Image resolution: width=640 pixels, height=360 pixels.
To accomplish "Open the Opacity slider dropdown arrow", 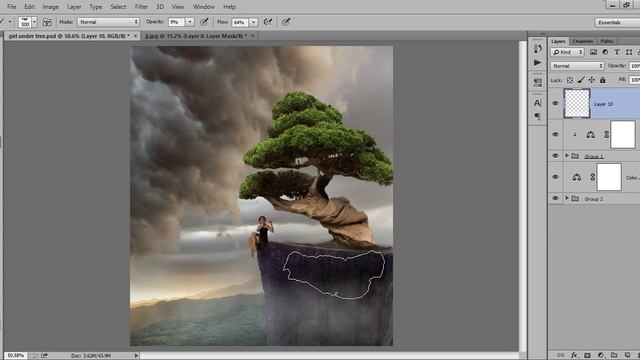I will pyautogui.click(x=190, y=22).
